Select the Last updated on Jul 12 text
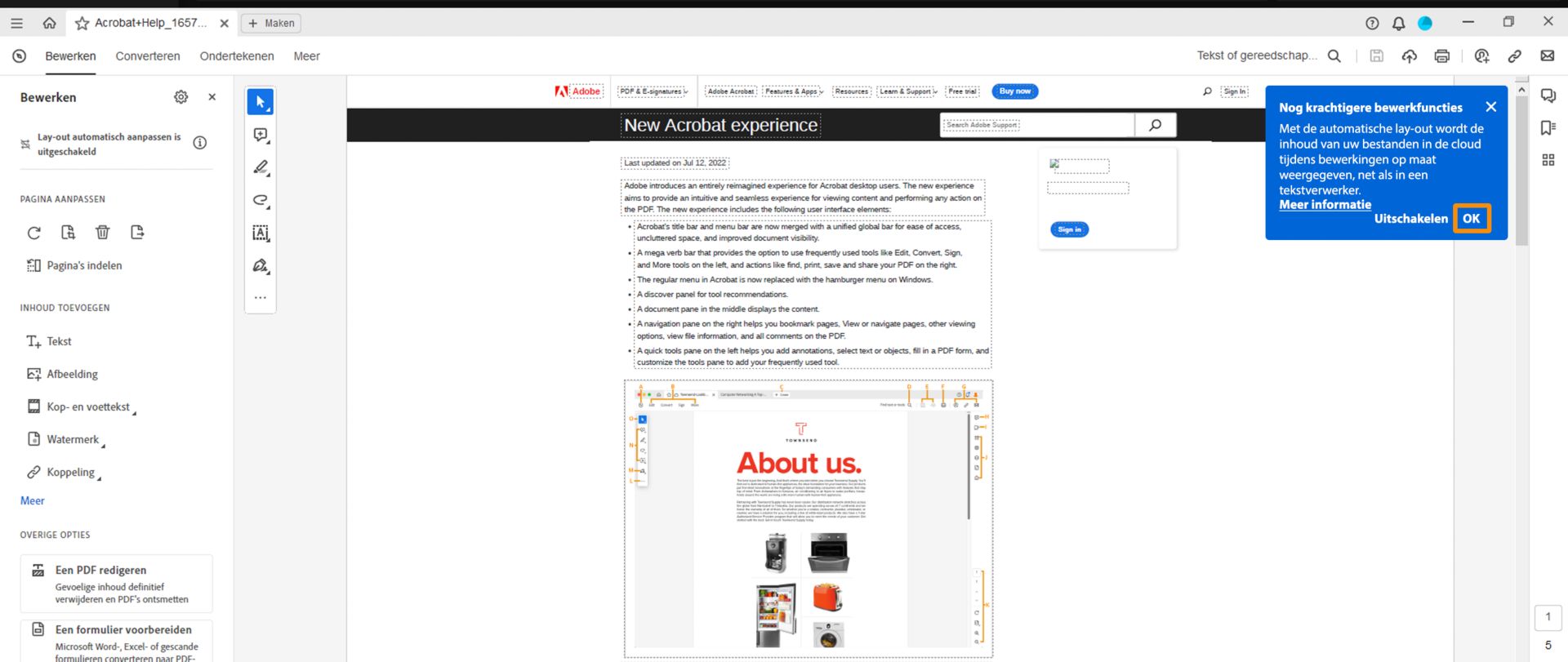 click(675, 163)
